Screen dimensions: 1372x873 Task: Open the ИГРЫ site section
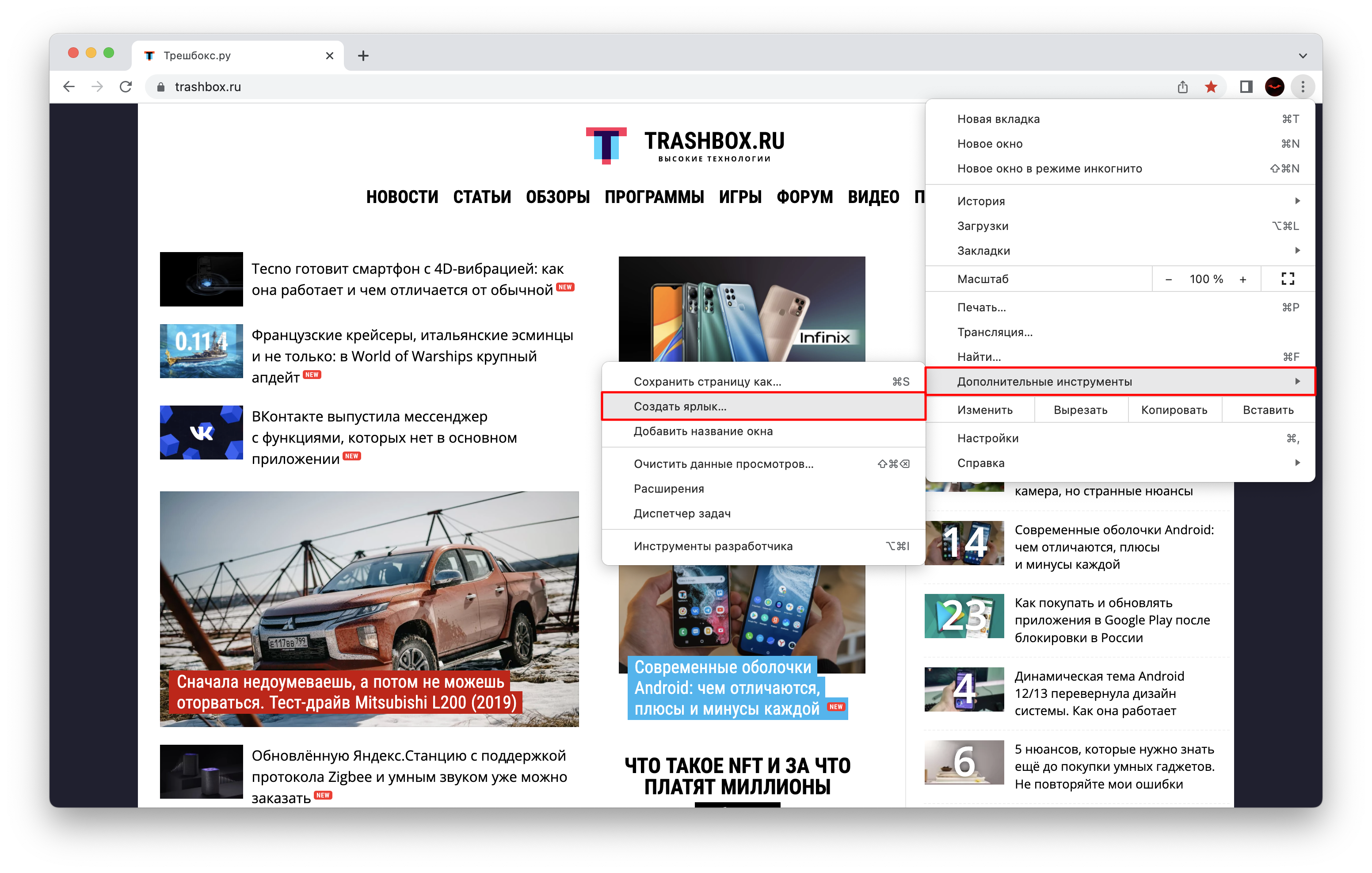740,197
